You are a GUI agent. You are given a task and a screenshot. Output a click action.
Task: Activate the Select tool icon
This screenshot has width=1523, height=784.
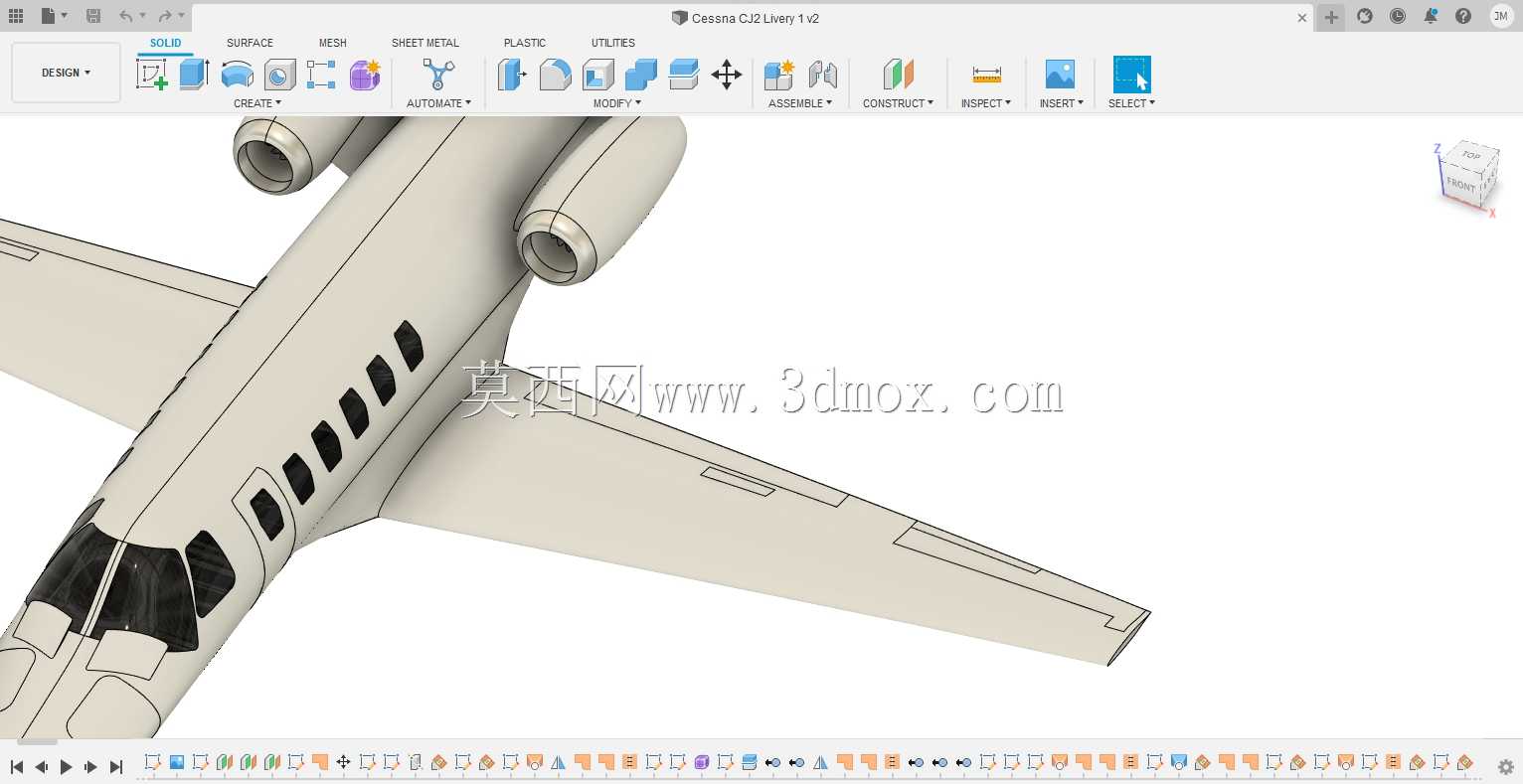click(1131, 75)
